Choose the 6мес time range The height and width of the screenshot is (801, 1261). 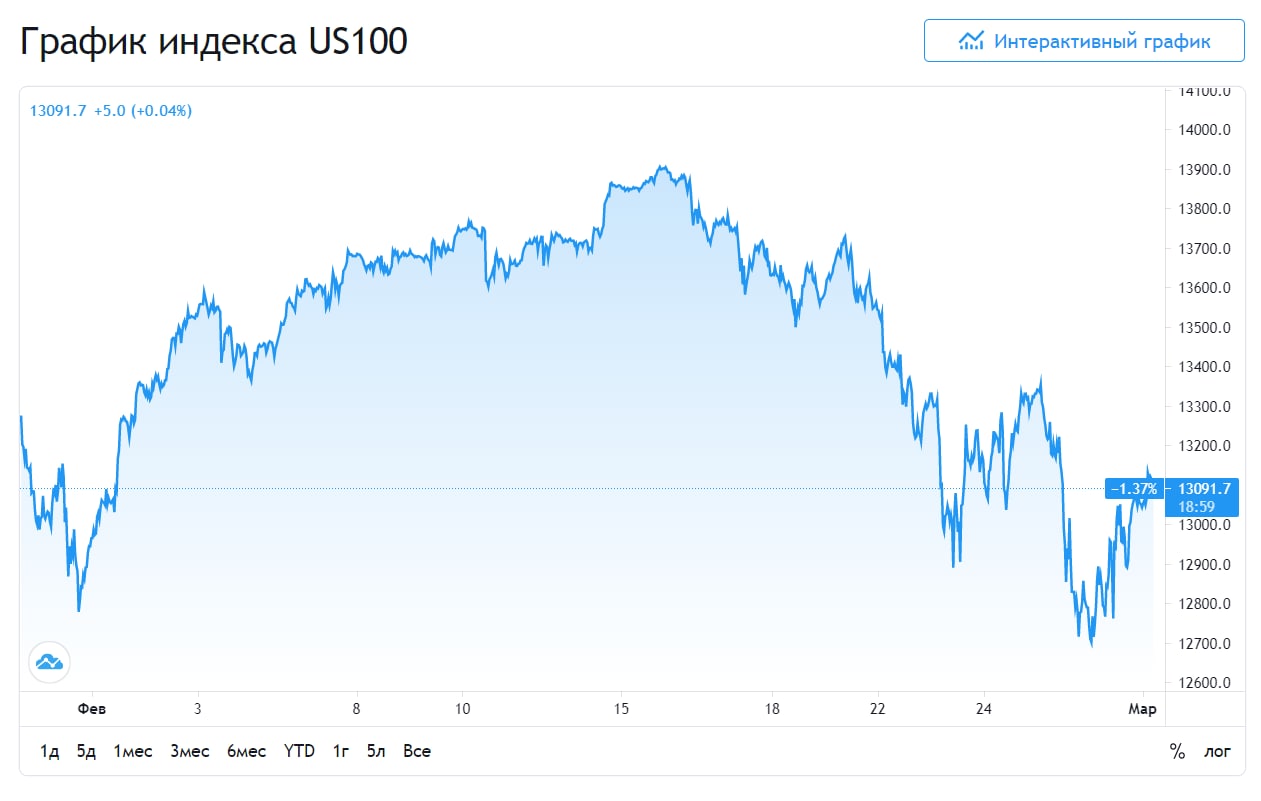coord(246,751)
